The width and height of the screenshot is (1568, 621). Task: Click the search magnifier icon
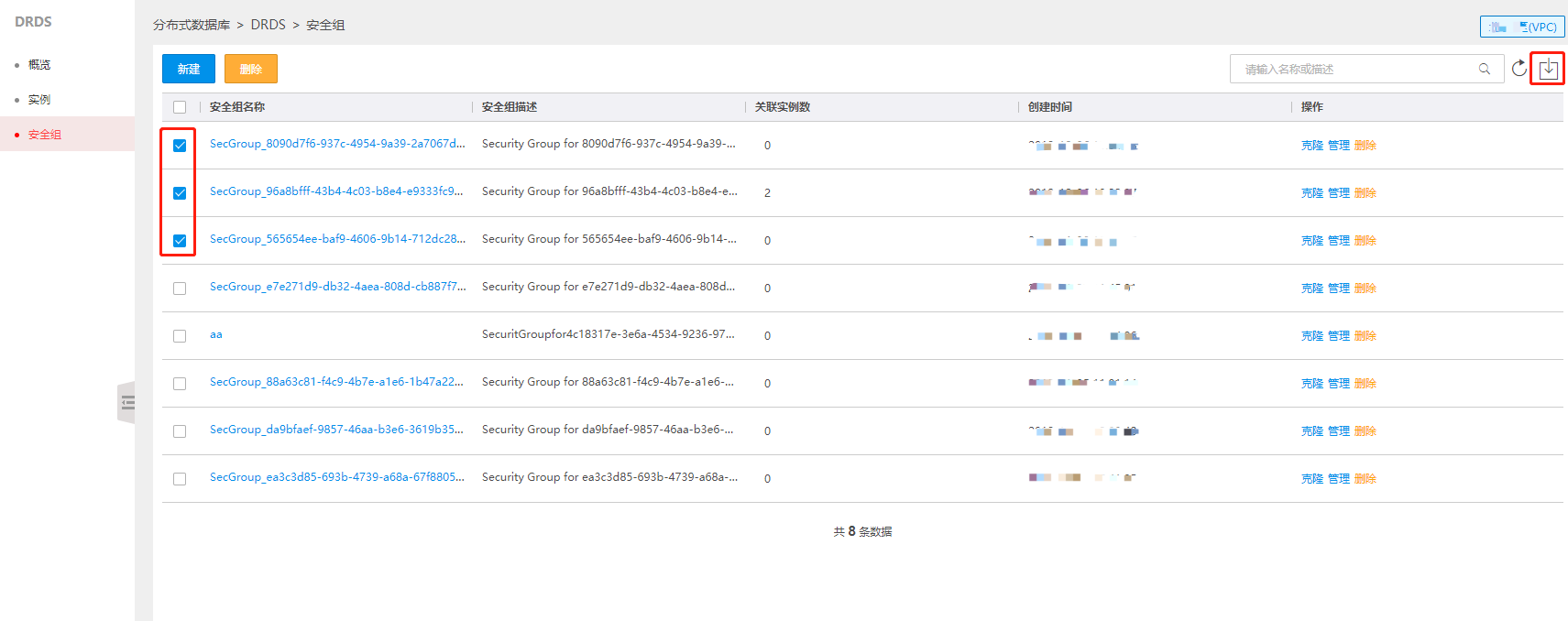coord(1485,69)
